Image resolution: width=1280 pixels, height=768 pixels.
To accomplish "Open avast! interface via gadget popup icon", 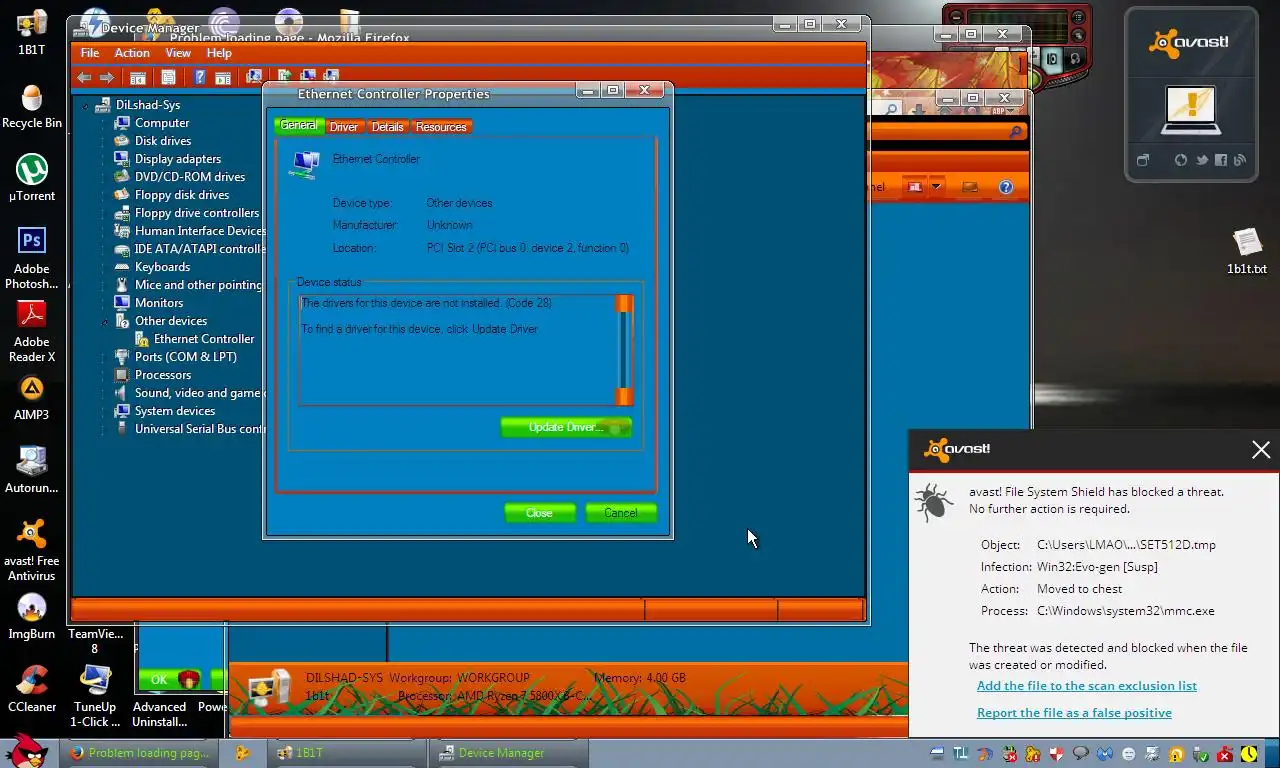I will [1143, 160].
